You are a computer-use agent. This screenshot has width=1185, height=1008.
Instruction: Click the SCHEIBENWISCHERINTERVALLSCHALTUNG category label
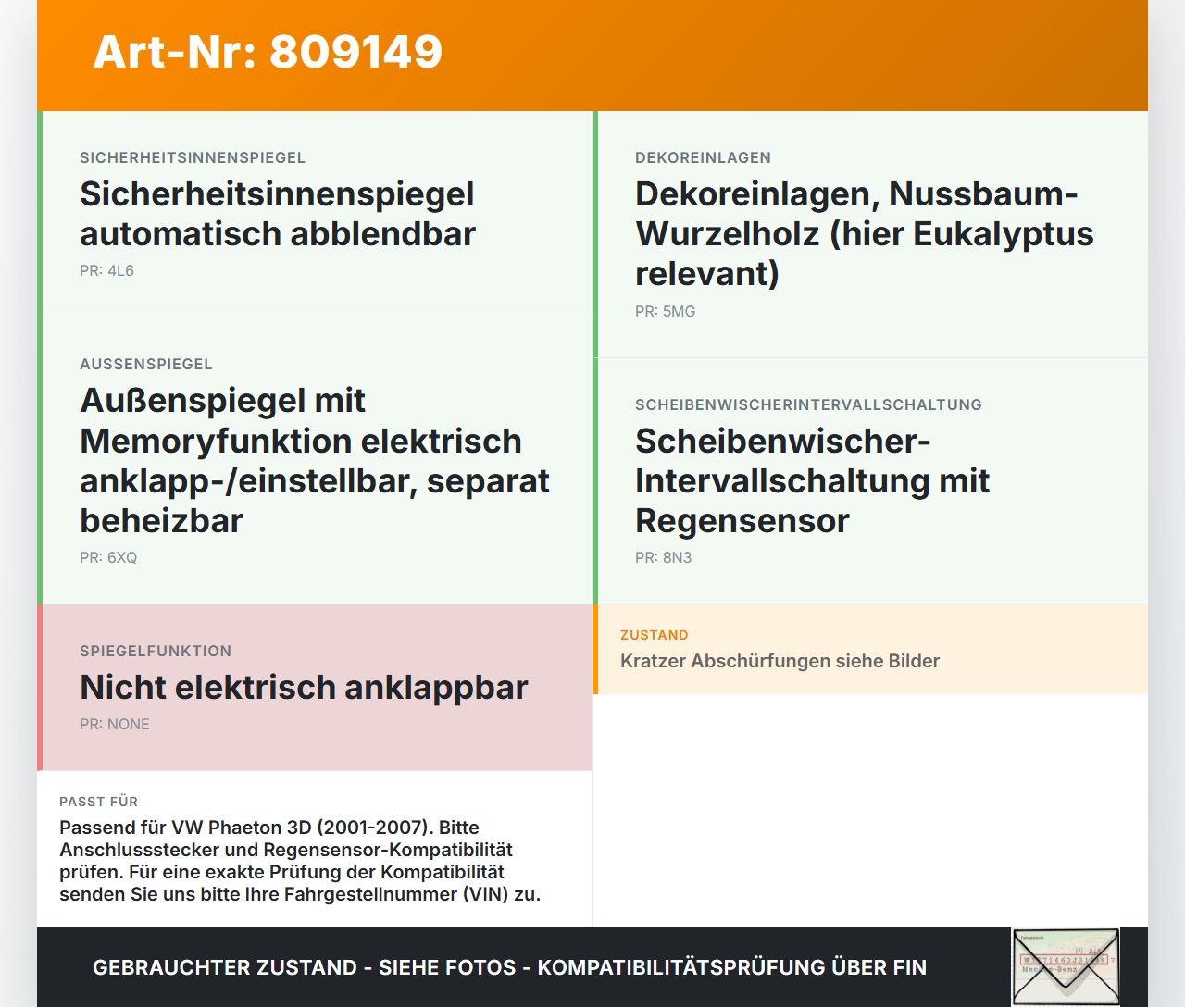click(808, 404)
